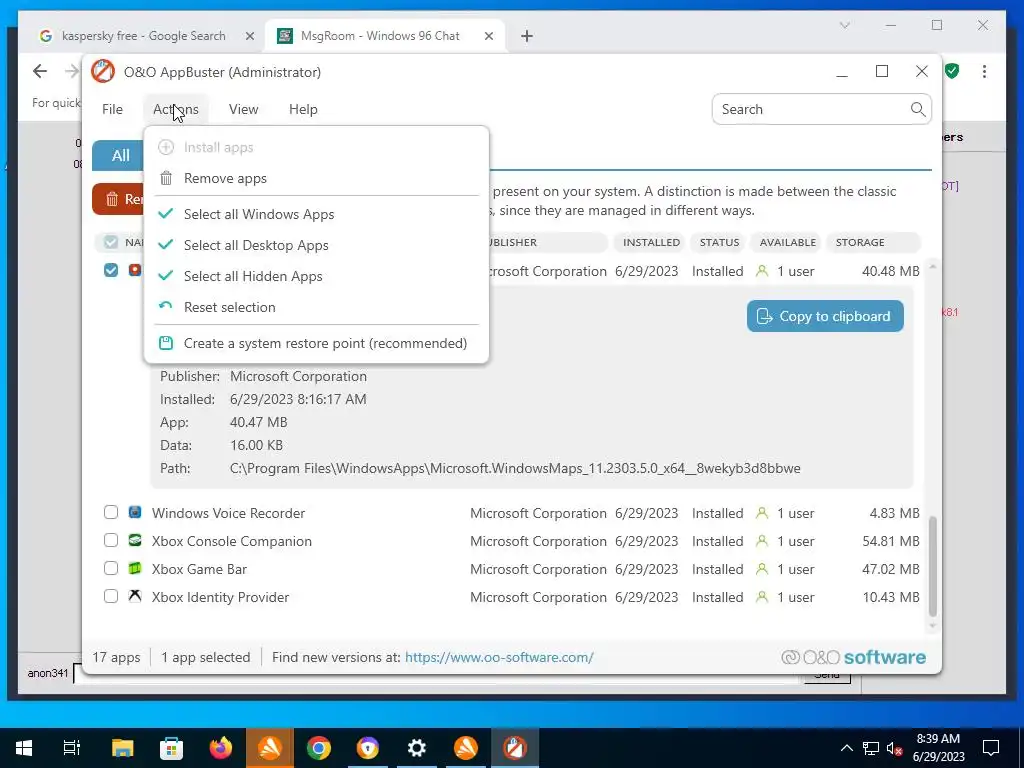Open File Explorer from the taskbar
This screenshot has width=1024, height=768.
tap(122, 748)
